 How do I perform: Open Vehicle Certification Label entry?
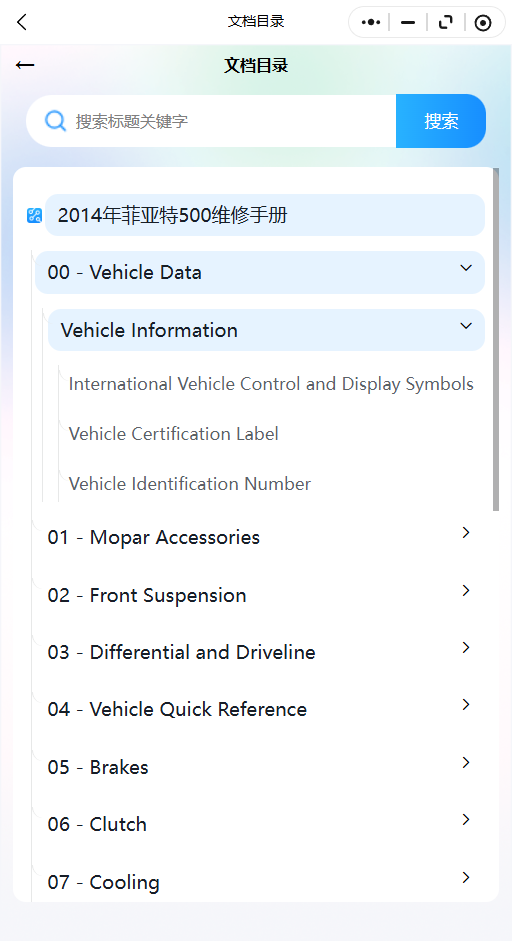(173, 434)
